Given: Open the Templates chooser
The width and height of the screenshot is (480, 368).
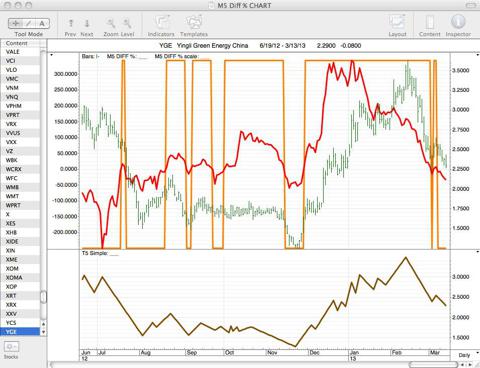Looking at the screenshot, I should (x=194, y=23).
